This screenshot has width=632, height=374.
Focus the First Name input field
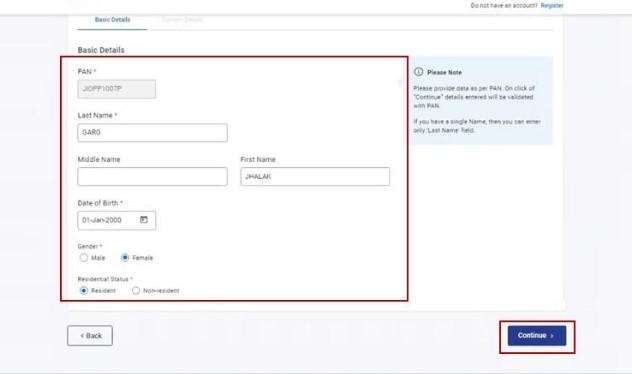(x=315, y=177)
